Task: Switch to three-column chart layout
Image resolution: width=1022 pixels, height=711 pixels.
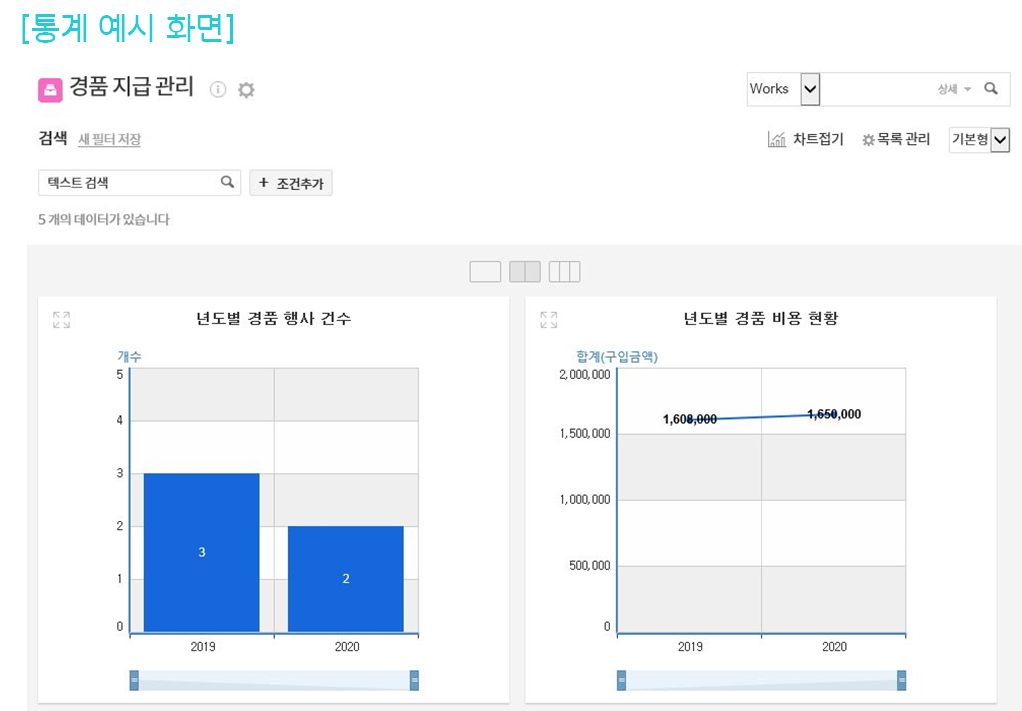Action: tap(564, 272)
